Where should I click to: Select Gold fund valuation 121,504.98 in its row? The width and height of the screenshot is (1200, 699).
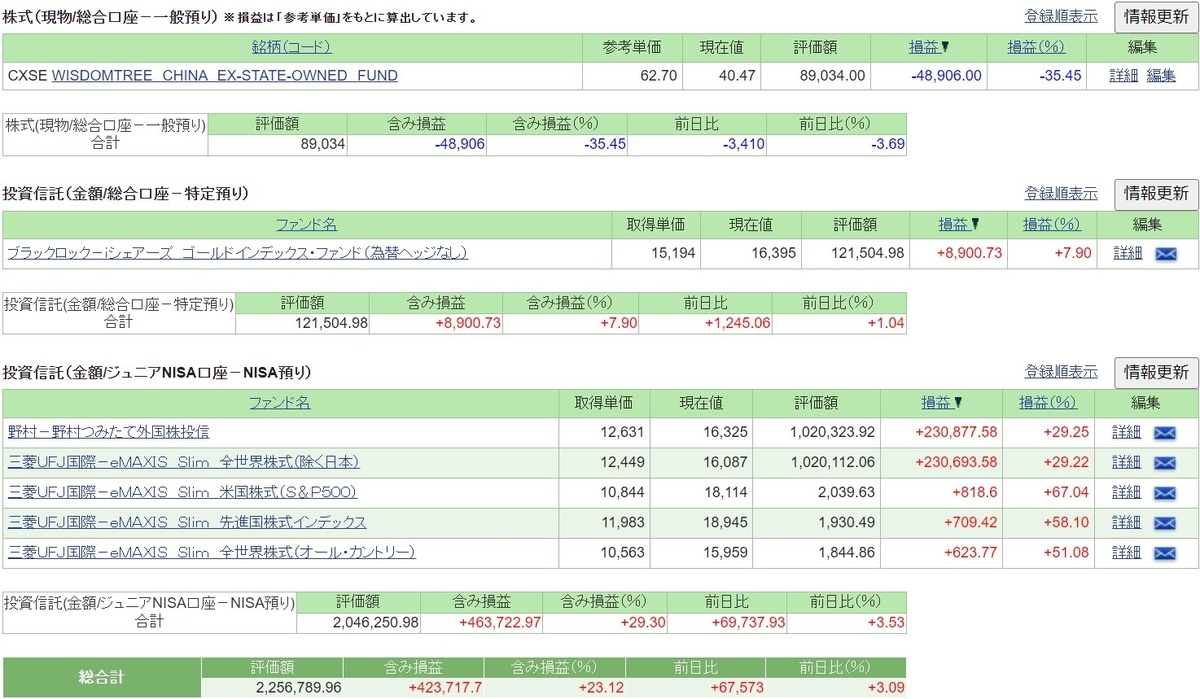coord(867,254)
